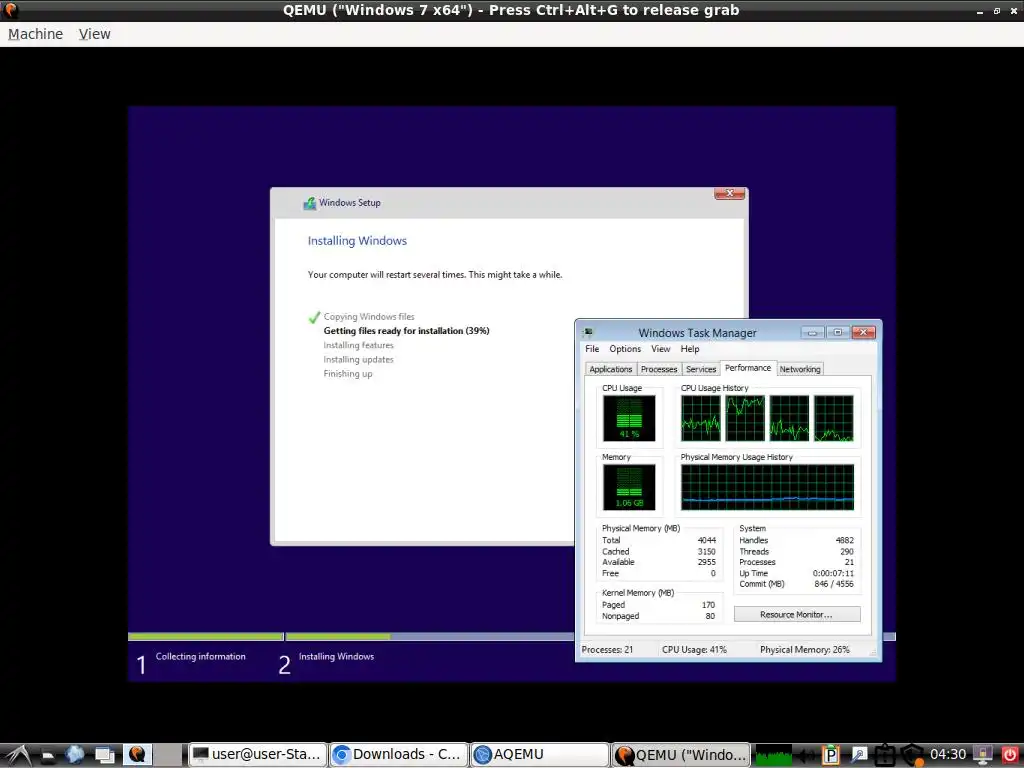Open Task Manager Help menu
Image resolution: width=1024 pixels, height=768 pixels.
[690, 349]
